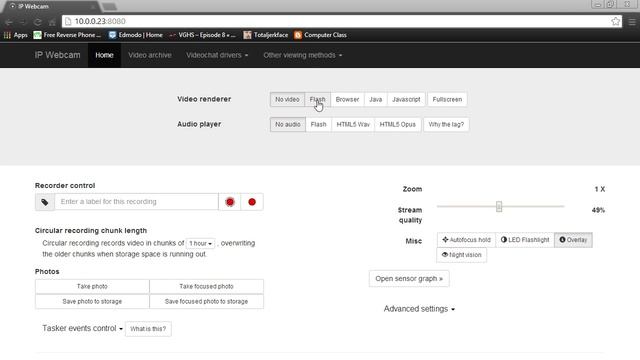
Task: Start recording with the solid red dot
Action: point(252,202)
